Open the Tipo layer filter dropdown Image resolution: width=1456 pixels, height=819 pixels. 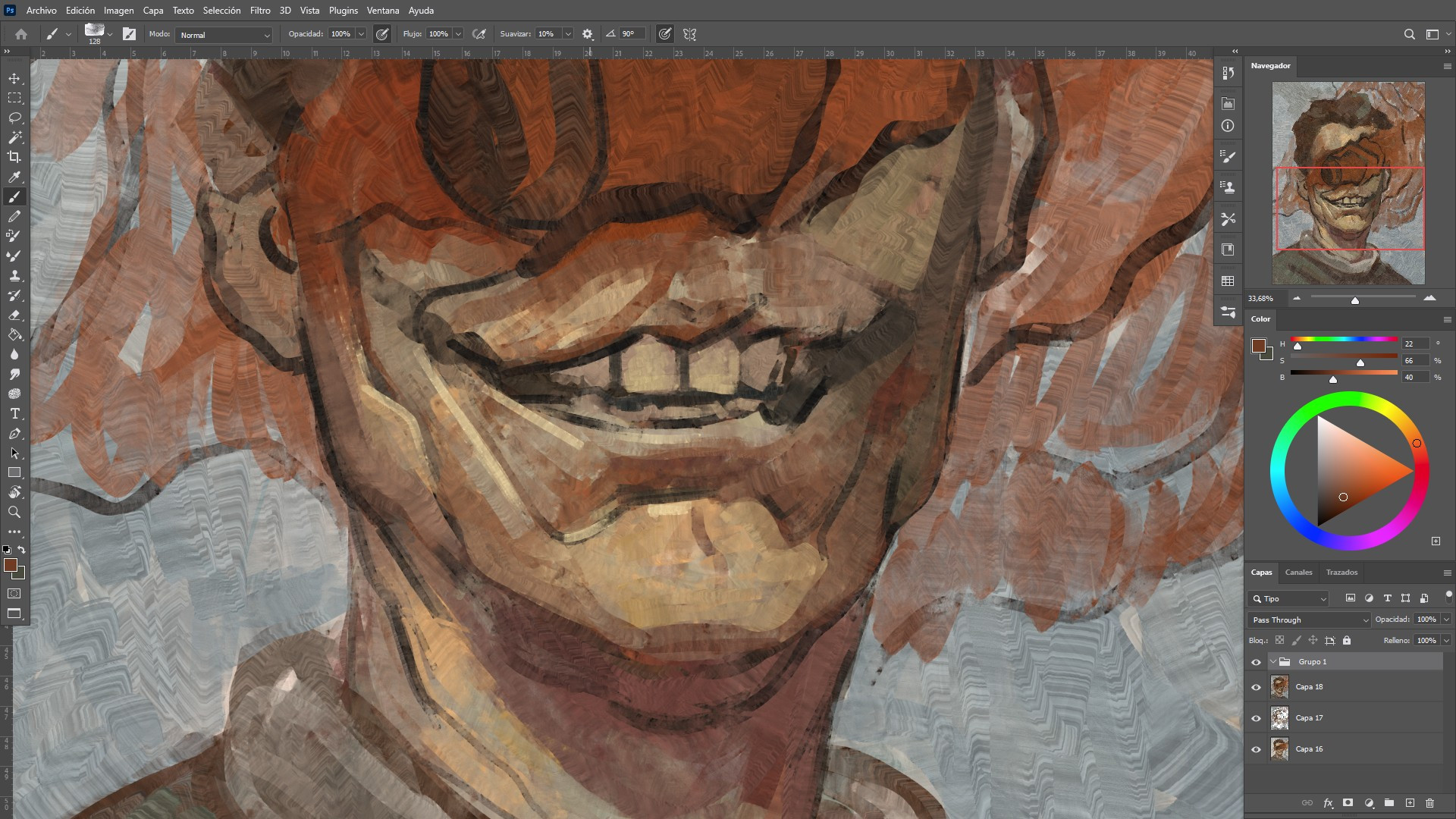pyautogui.click(x=1288, y=598)
